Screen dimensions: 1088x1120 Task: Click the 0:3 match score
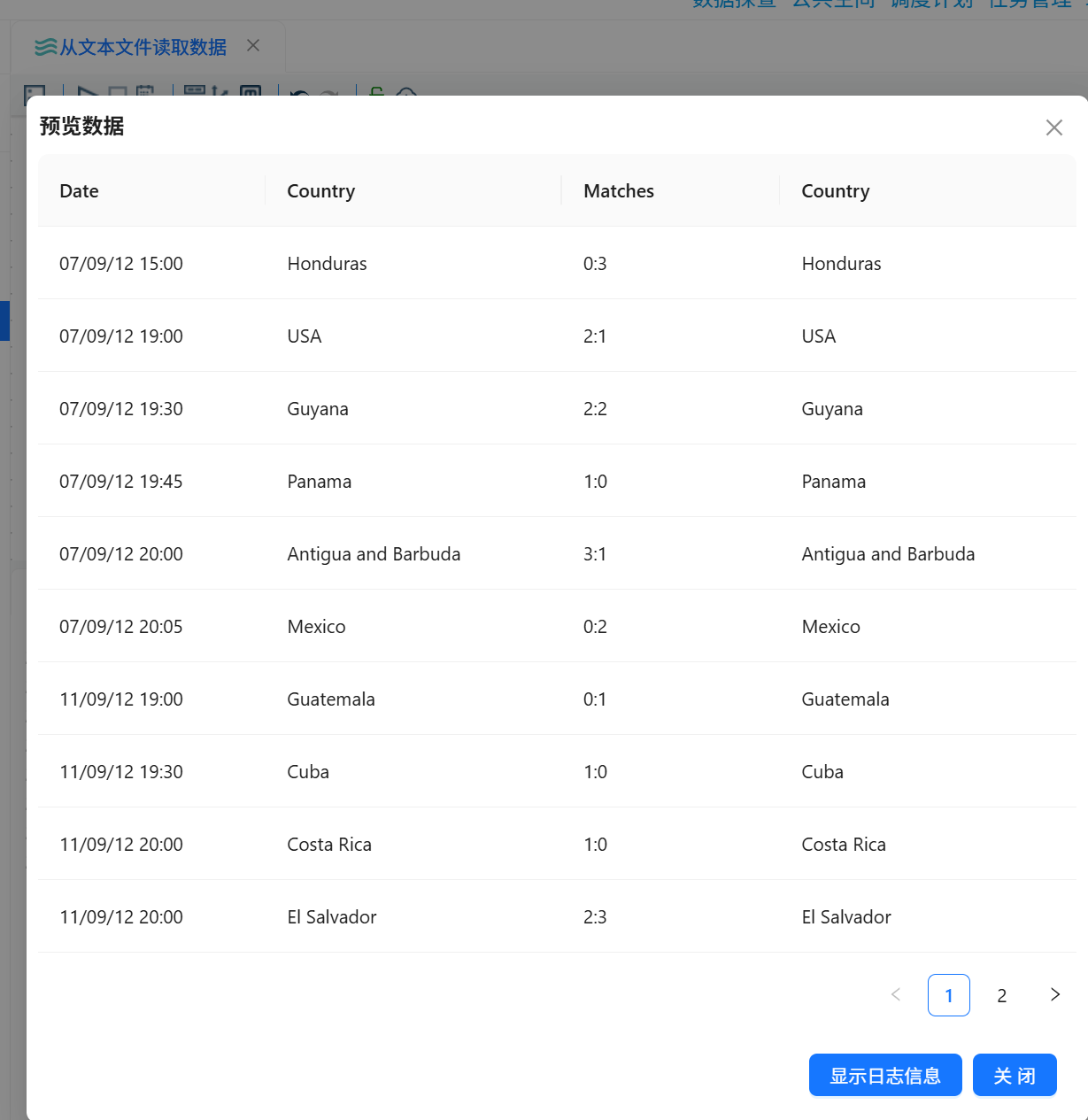point(595,264)
